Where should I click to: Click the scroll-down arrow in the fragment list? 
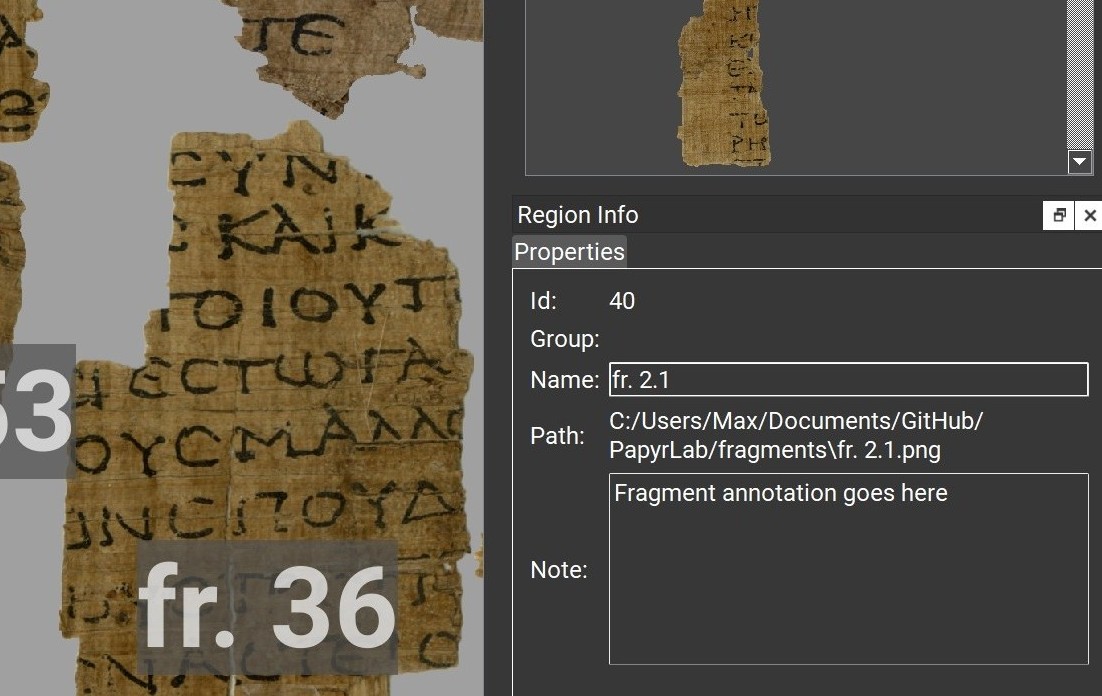pyautogui.click(x=1080, y=162)
